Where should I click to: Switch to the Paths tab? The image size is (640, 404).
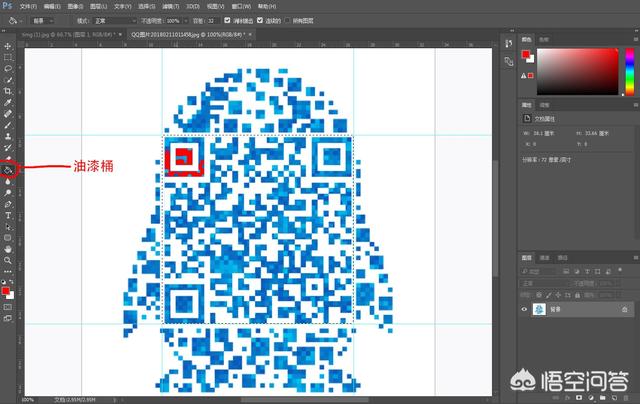click(x=562, y=257)
